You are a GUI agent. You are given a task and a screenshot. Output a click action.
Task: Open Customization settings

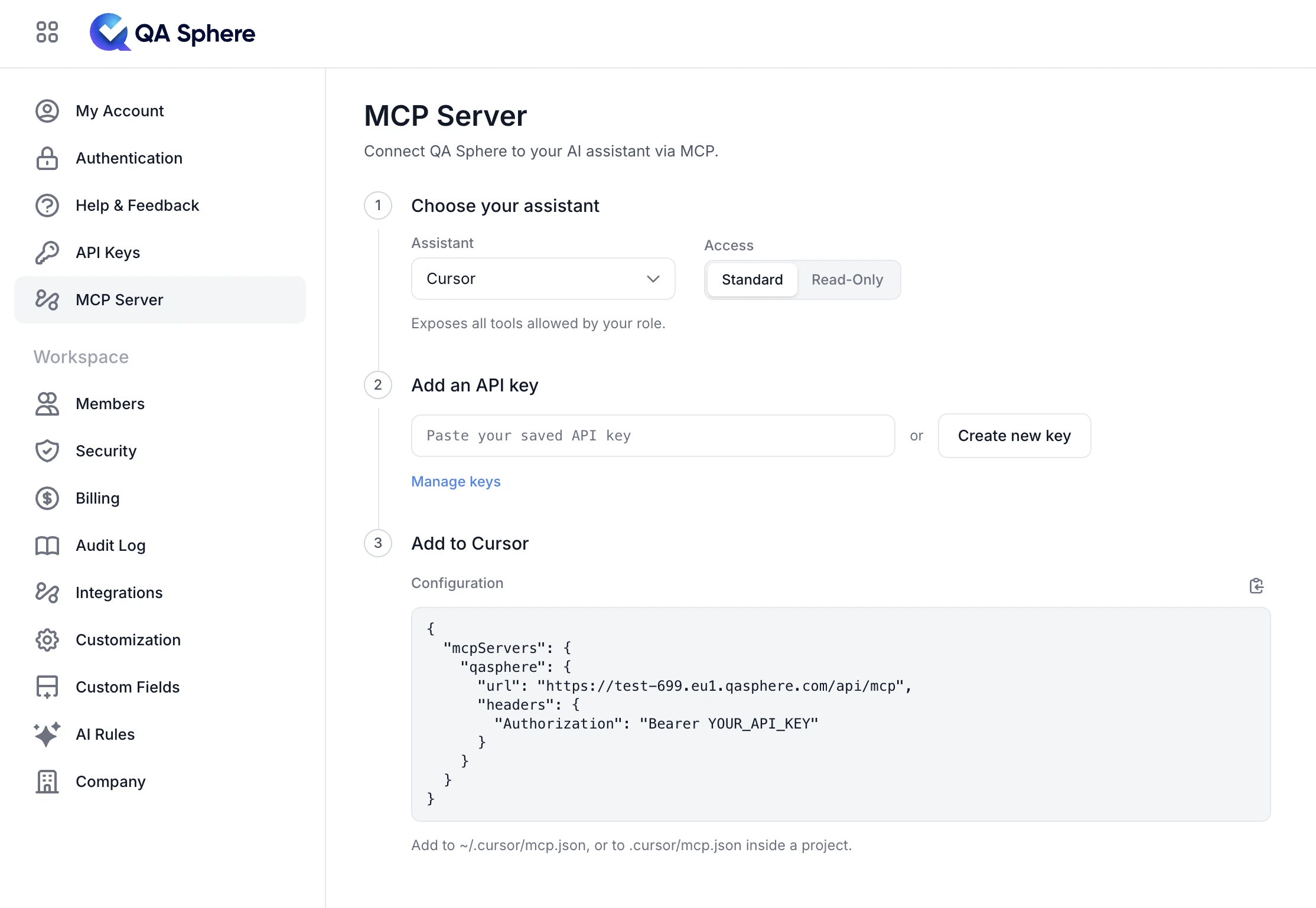pos(160,640)
